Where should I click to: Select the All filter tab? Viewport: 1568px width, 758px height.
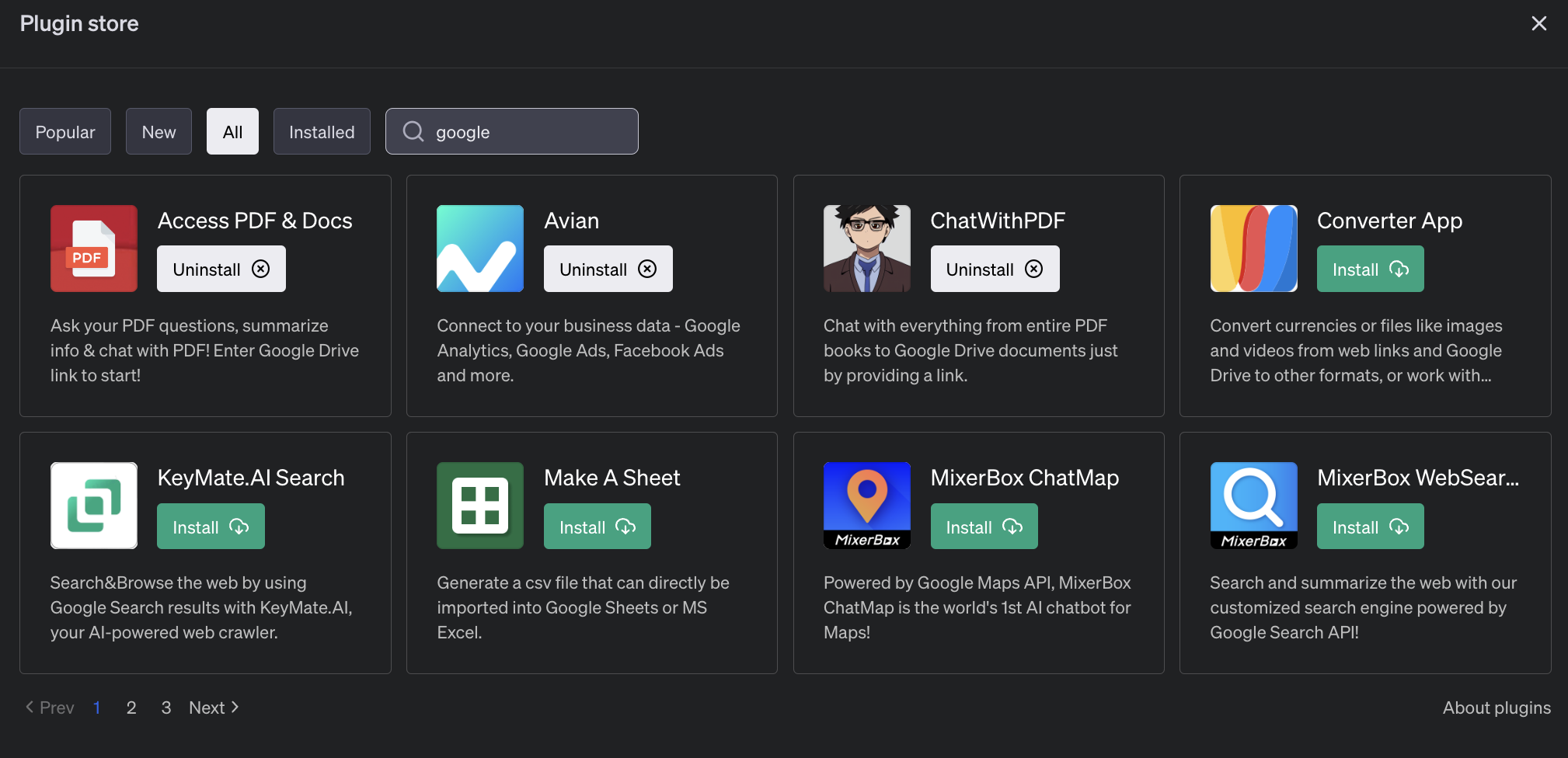coord(232,131)
